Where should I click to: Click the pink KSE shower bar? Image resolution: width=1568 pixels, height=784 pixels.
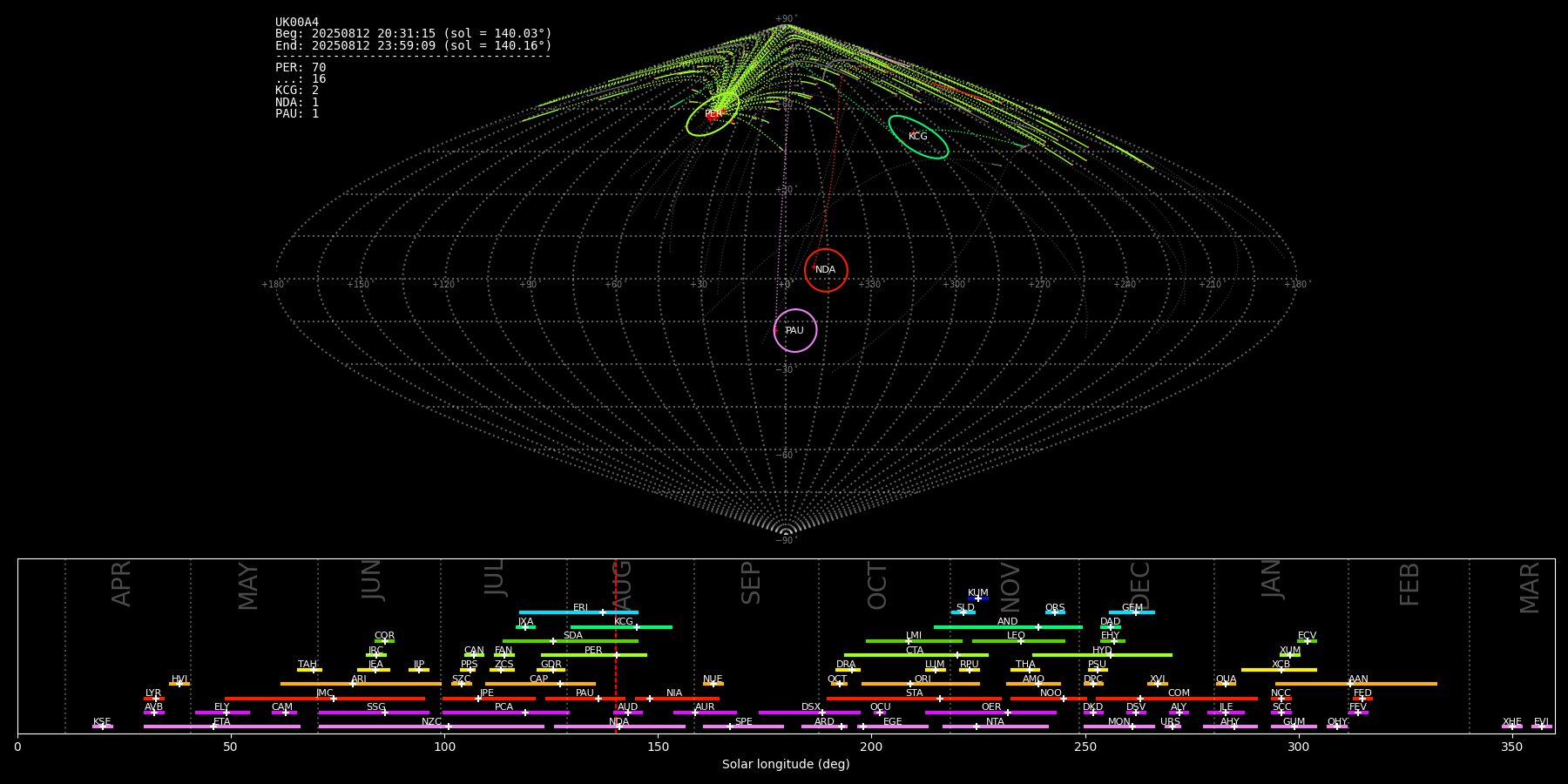[102, 727]
